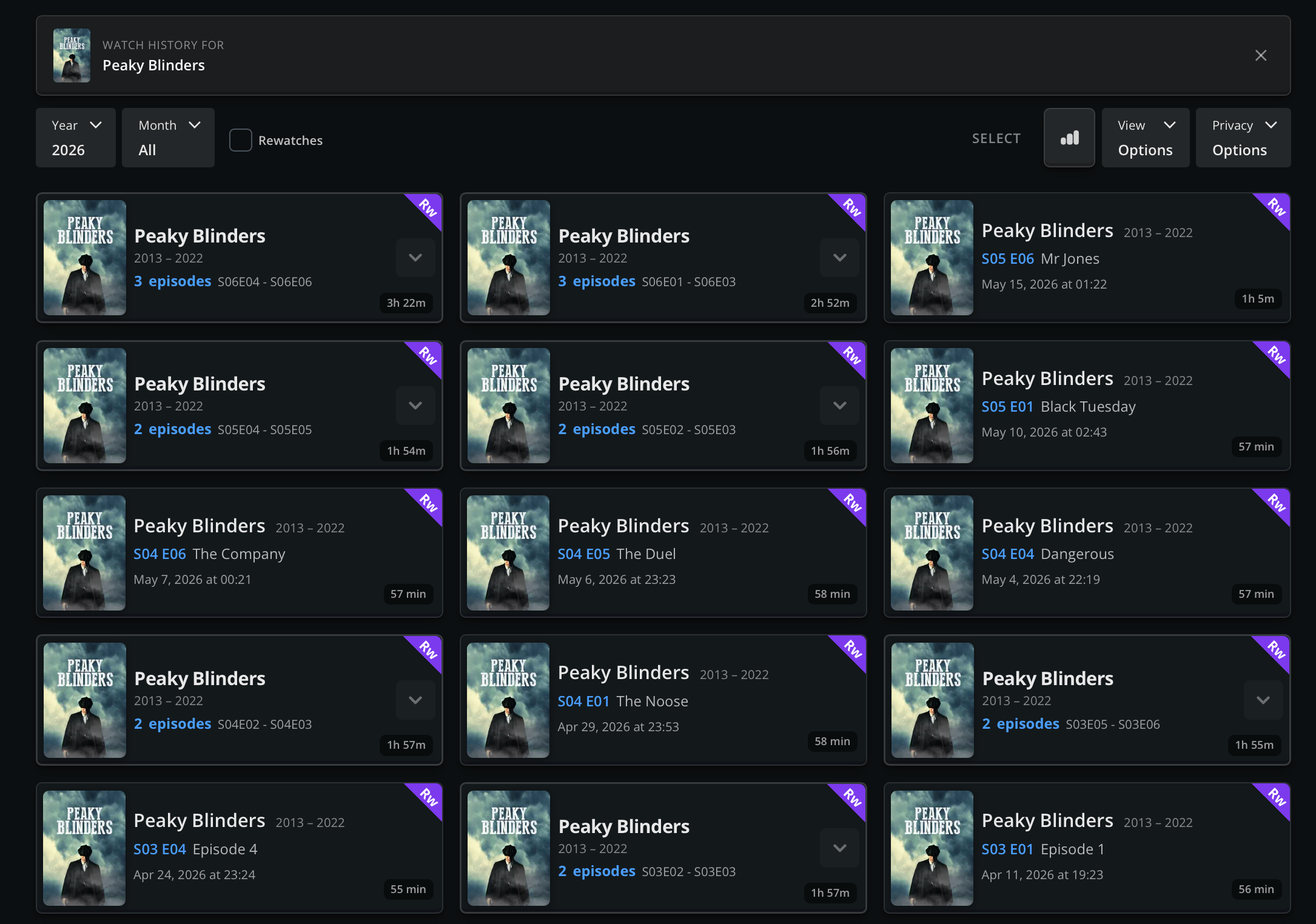Viewport: 1316px width, 924px height.
Task: Click the 2h 52m duration badge
Action: point(830,303)
